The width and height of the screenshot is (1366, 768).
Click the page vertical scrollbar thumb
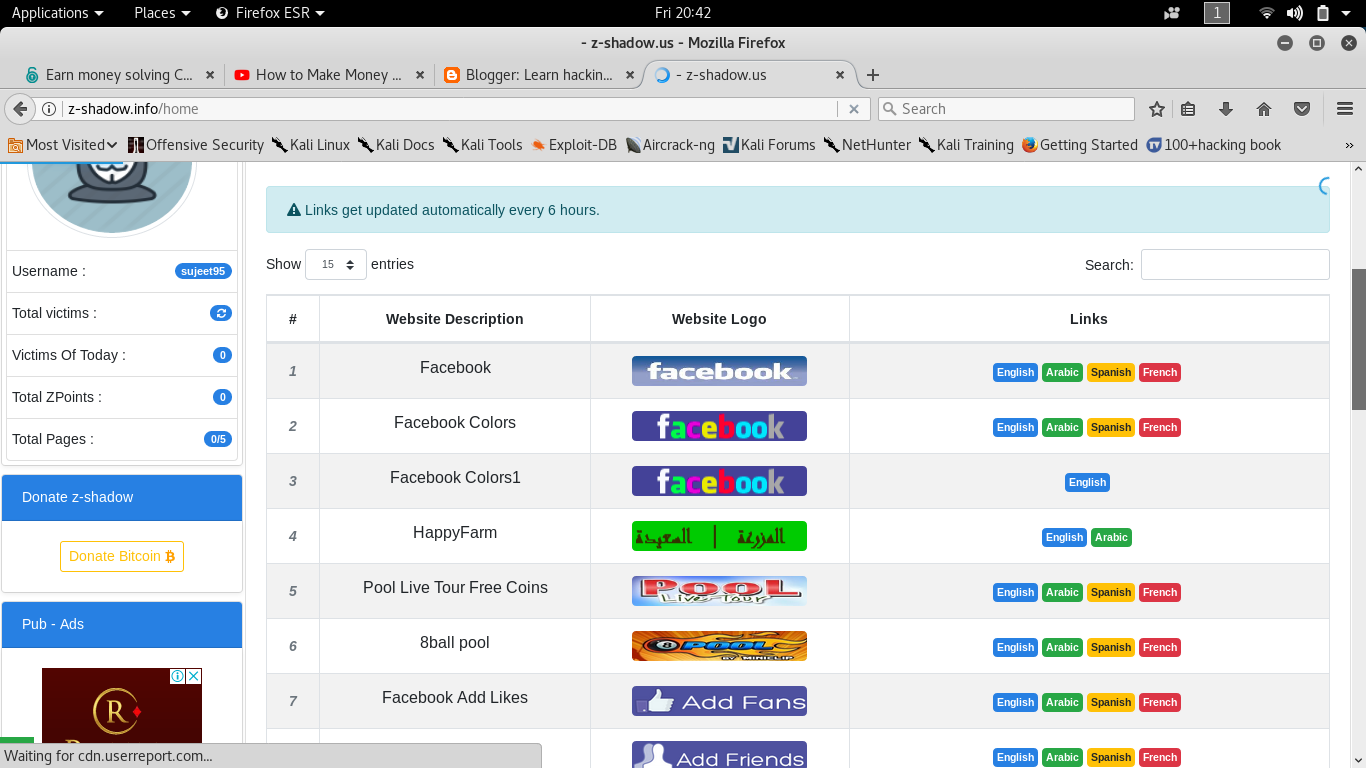click(1358, 340)
